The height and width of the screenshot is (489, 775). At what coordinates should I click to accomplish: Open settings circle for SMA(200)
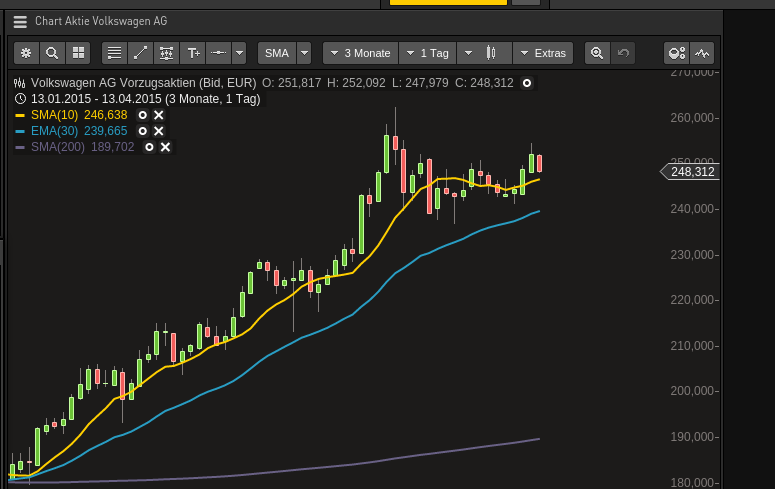(149, 147)
